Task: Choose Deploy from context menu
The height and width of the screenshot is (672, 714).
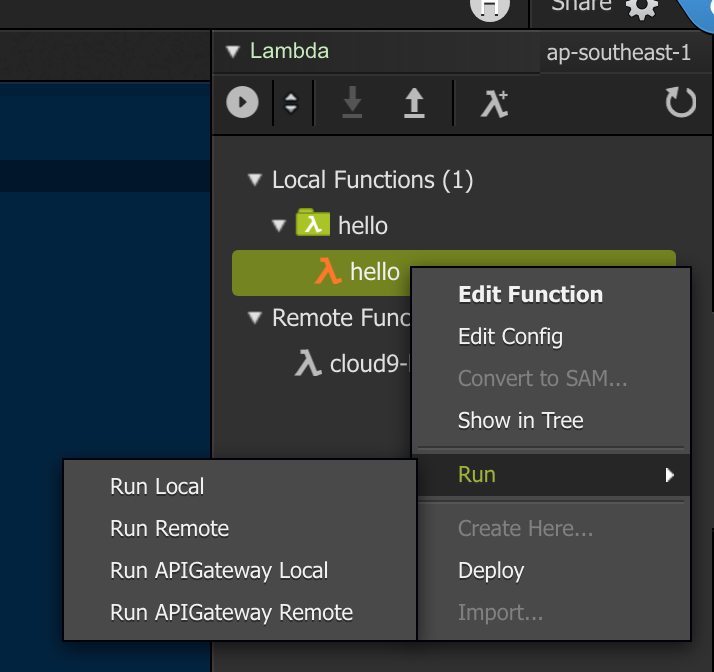Action: coord(491,570)
